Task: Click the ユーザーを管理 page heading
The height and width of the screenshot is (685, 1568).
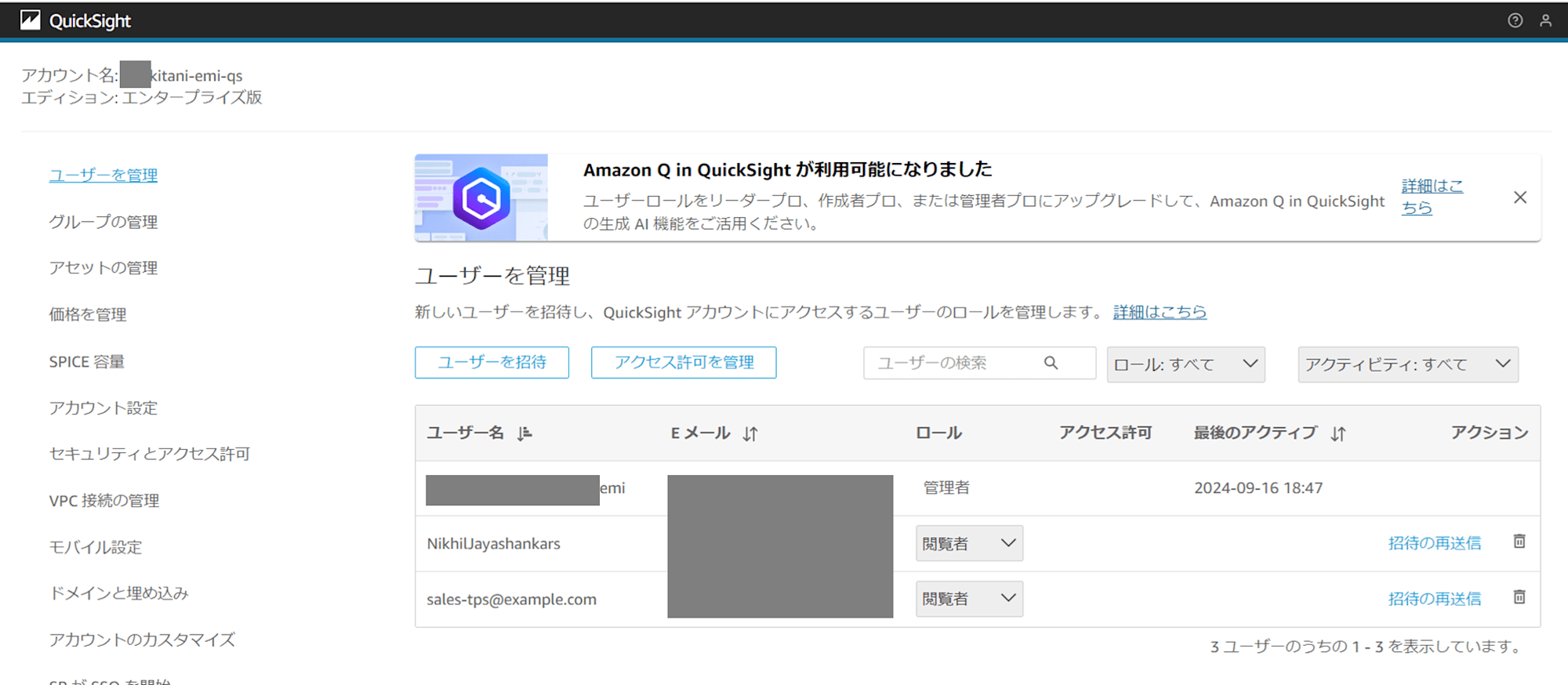Action: 492,275
